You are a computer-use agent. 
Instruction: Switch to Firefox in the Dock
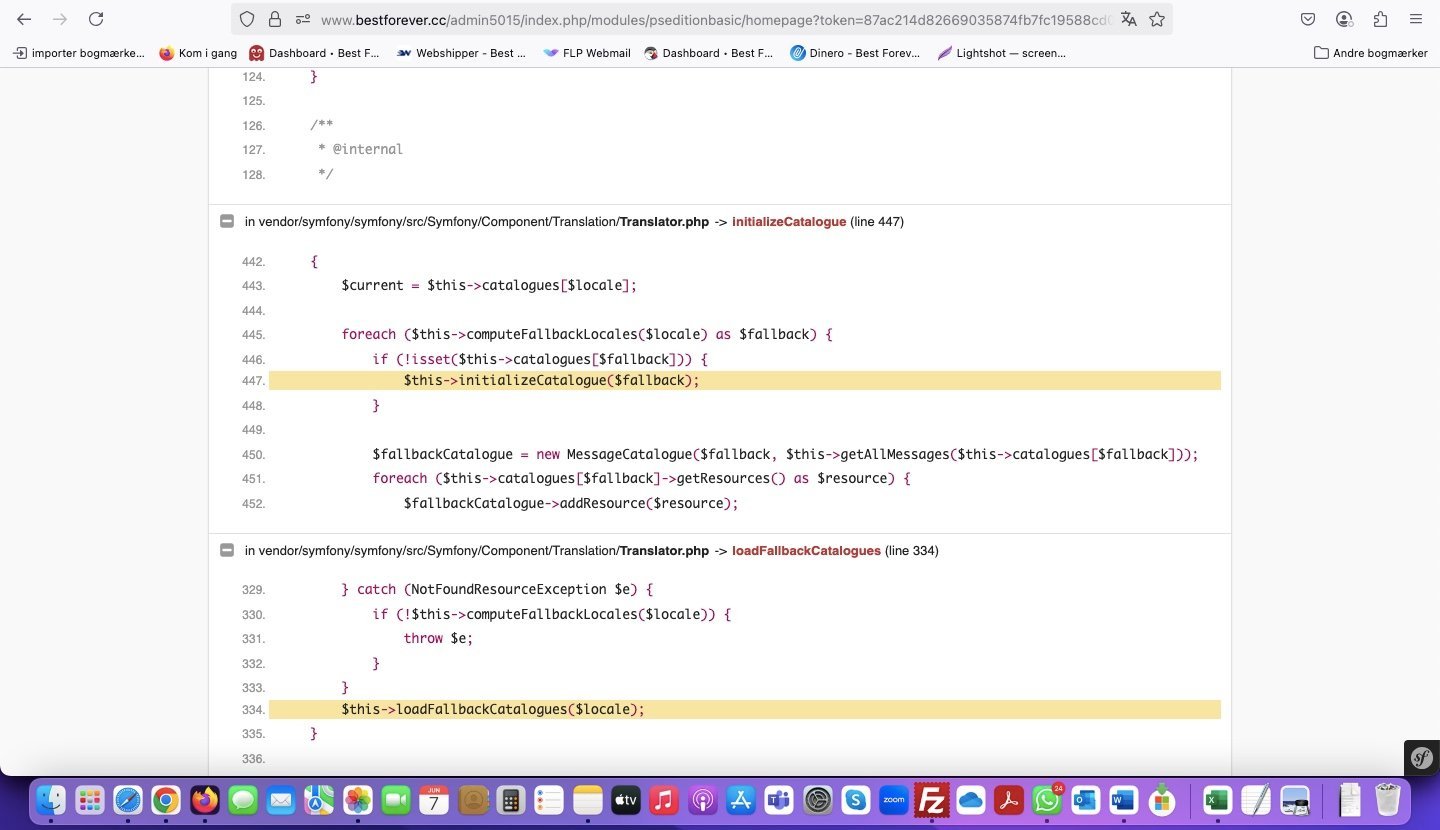click(x=205, y=800)
